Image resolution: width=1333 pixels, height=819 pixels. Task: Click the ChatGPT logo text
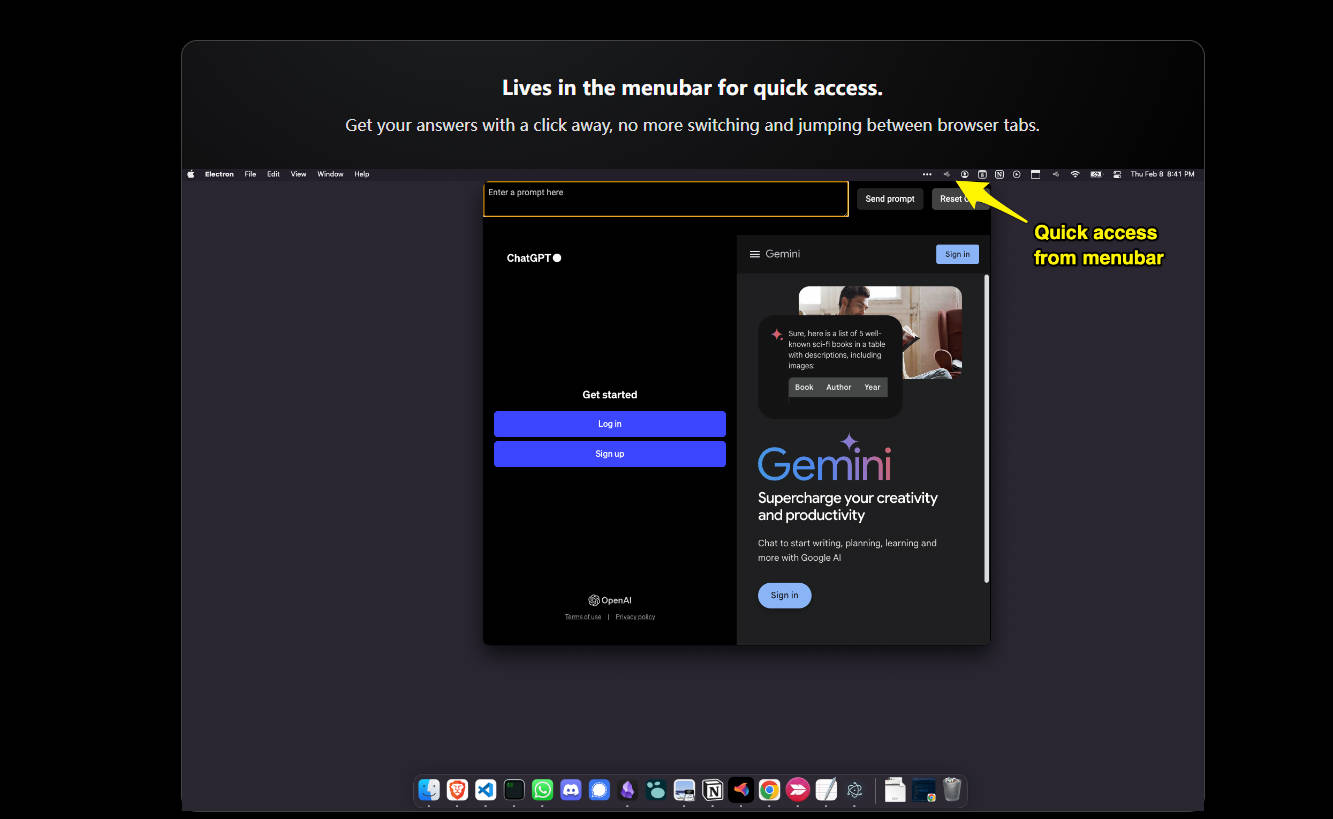pos(534,258)
